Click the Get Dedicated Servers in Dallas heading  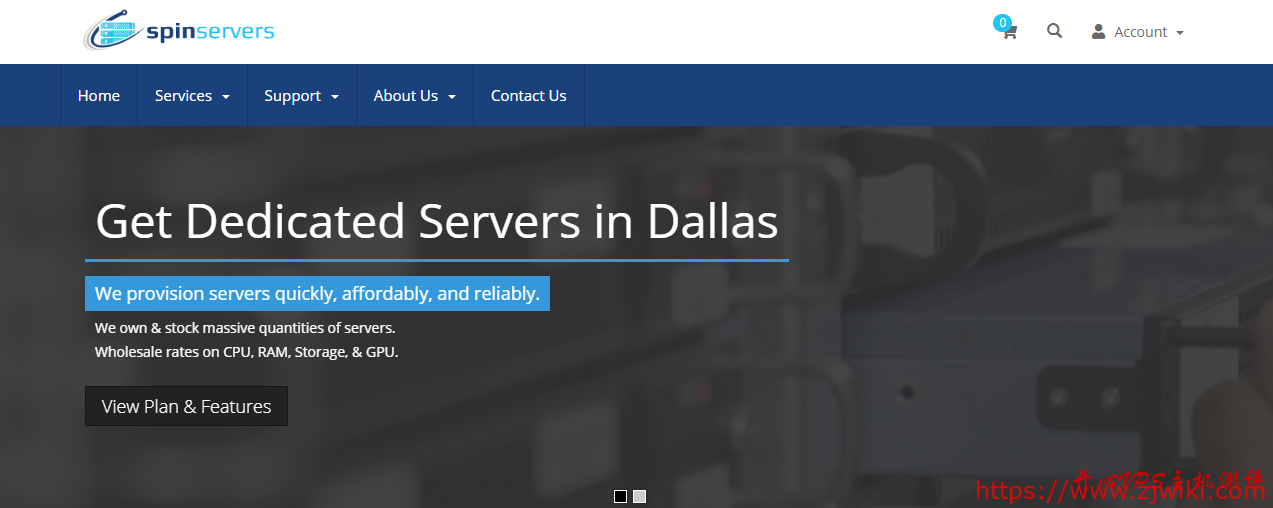coord(436,221)
